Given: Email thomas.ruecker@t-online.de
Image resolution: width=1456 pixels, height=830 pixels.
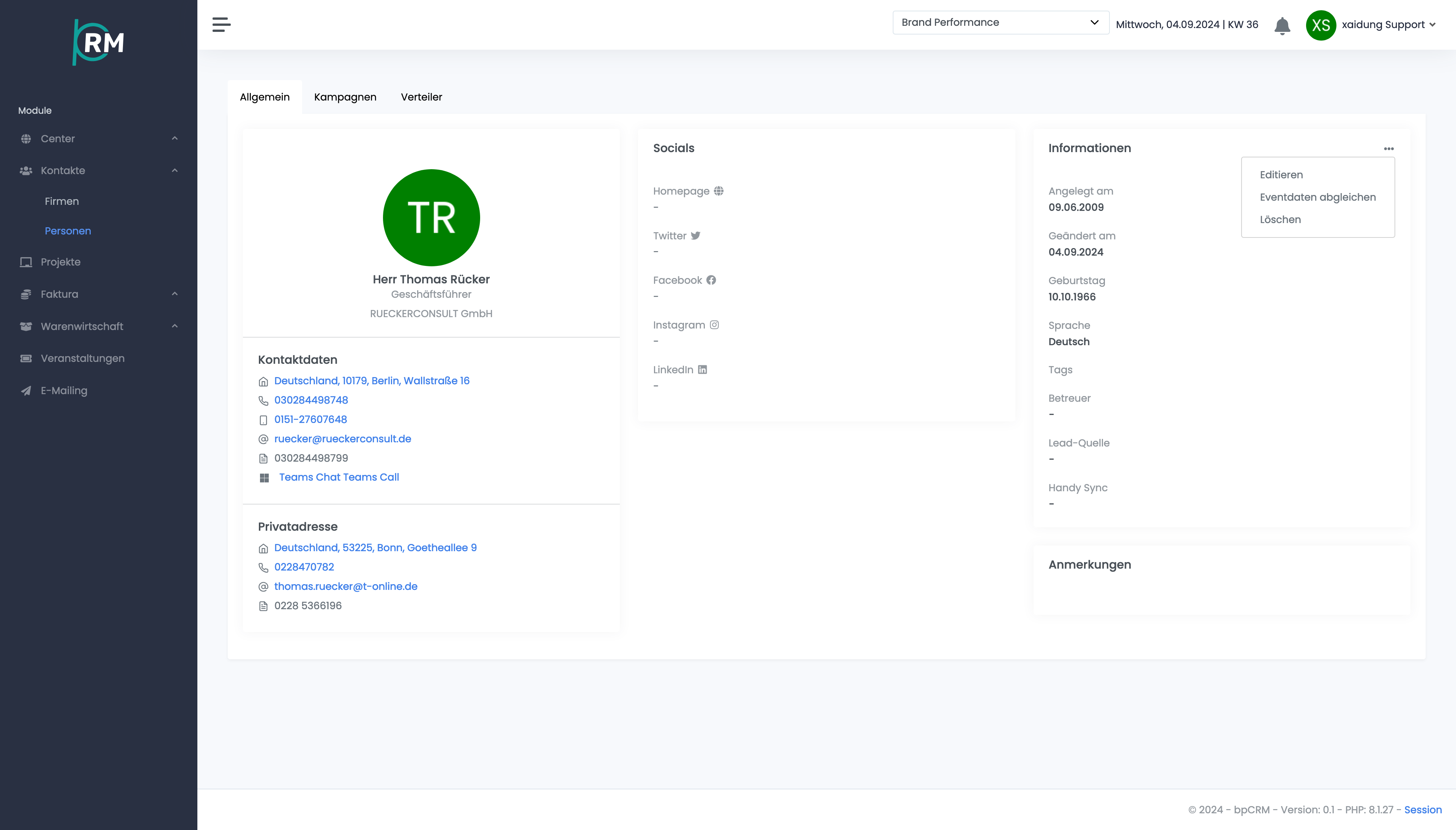Looking at the screenshot, I should point(346,586).
